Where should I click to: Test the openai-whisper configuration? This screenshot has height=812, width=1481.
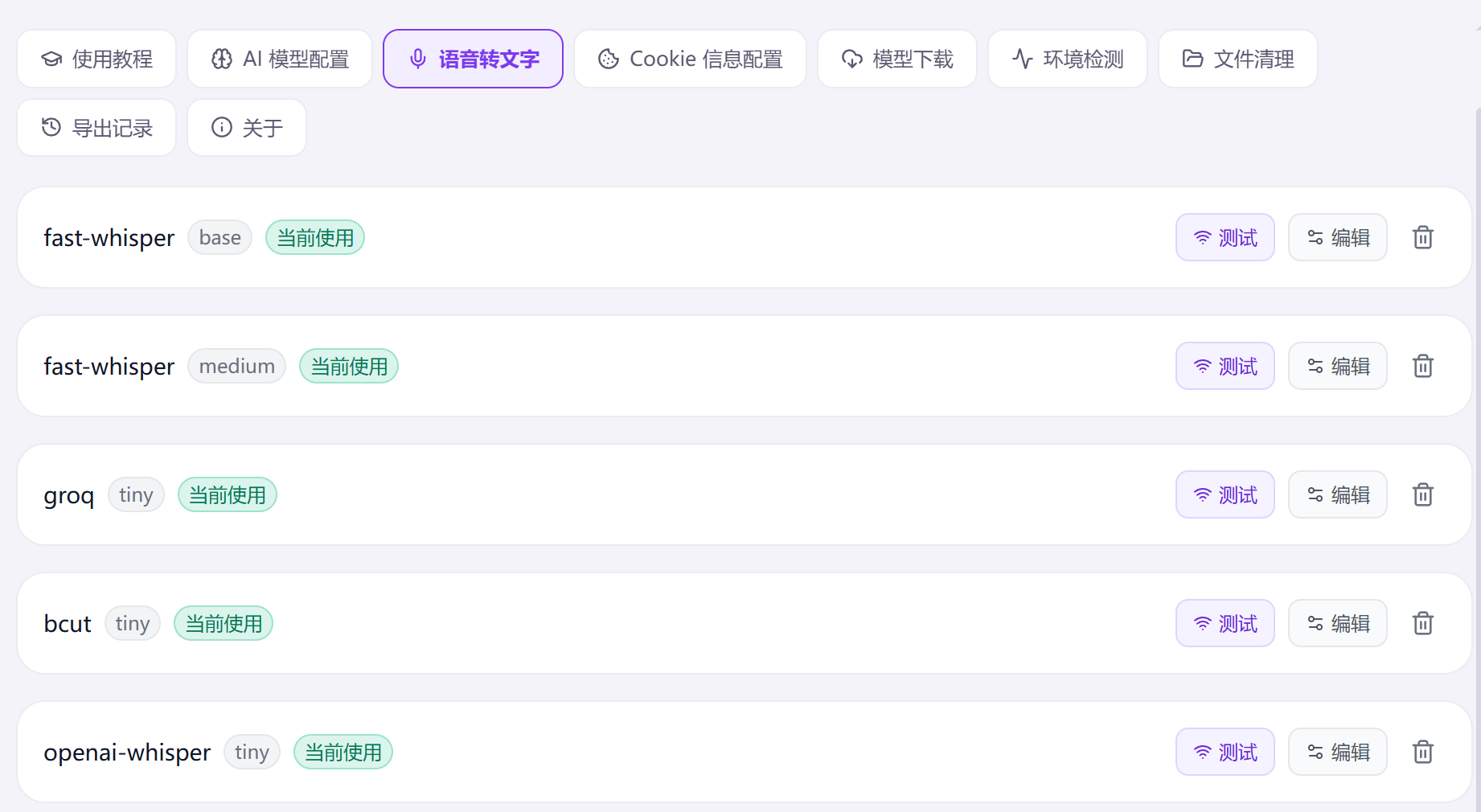tap(1225, 752)
